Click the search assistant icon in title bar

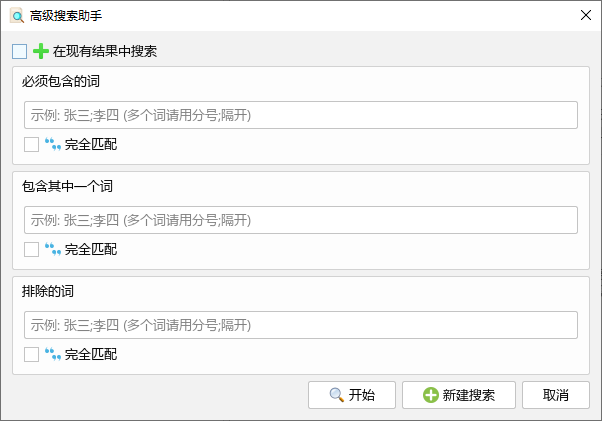(x=16, y=15)
